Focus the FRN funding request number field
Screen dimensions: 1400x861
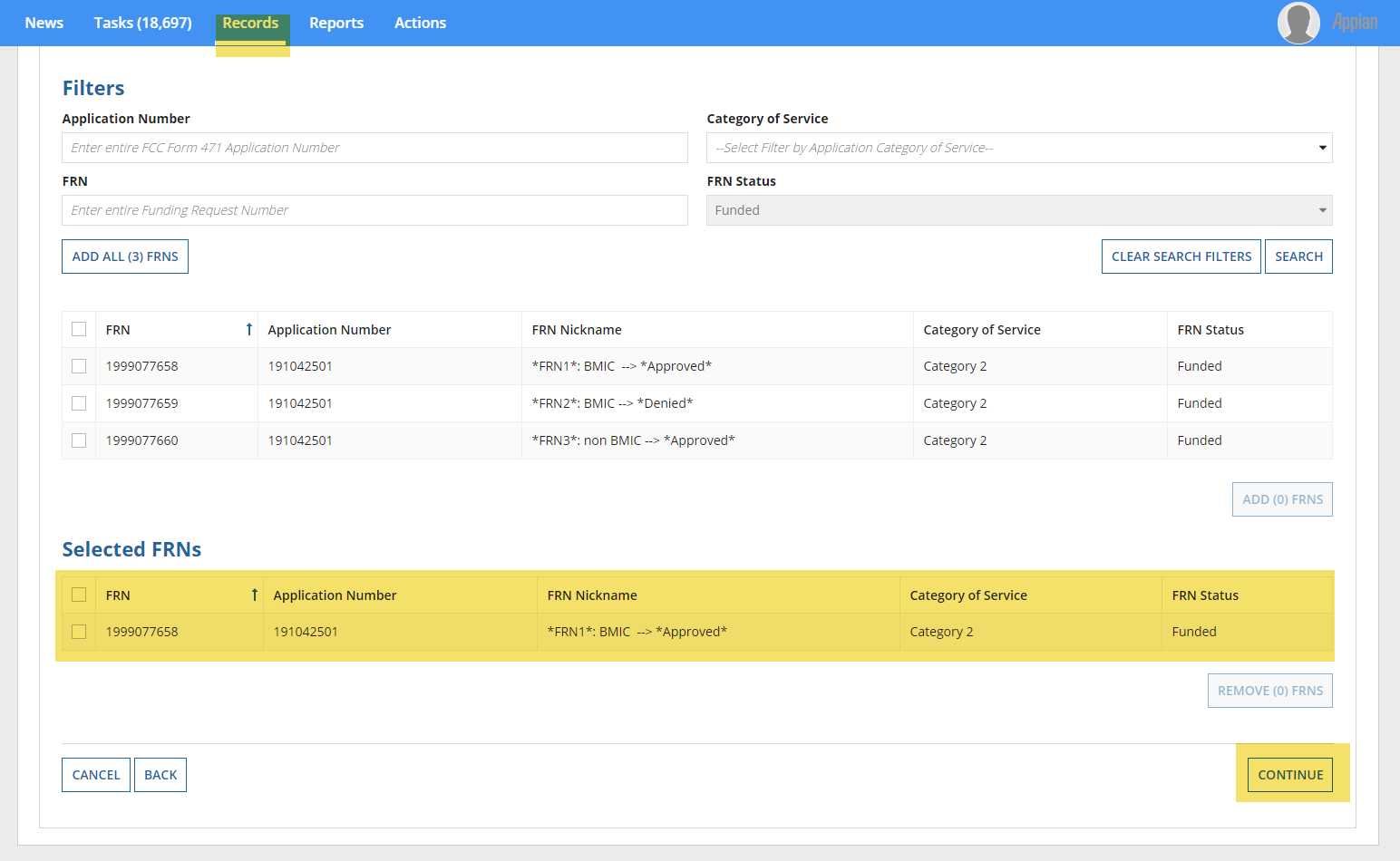tap(374, 210)
